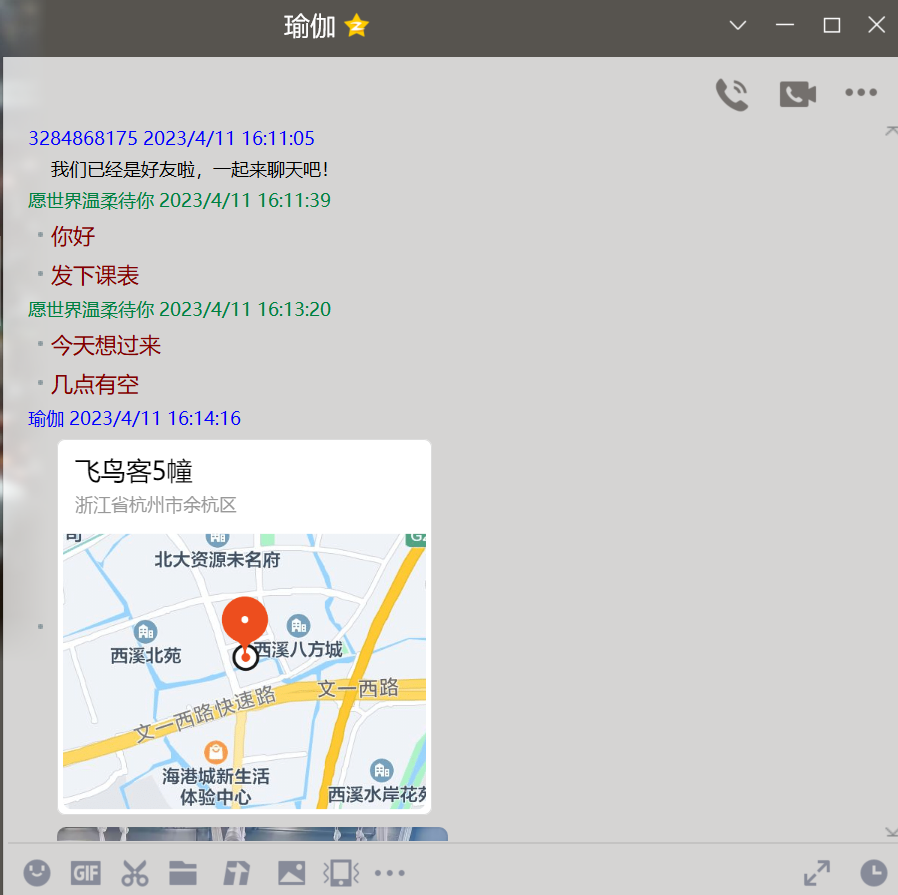Click the send image icon
Screen dimensions: 898x895
[x=291, y=873]
